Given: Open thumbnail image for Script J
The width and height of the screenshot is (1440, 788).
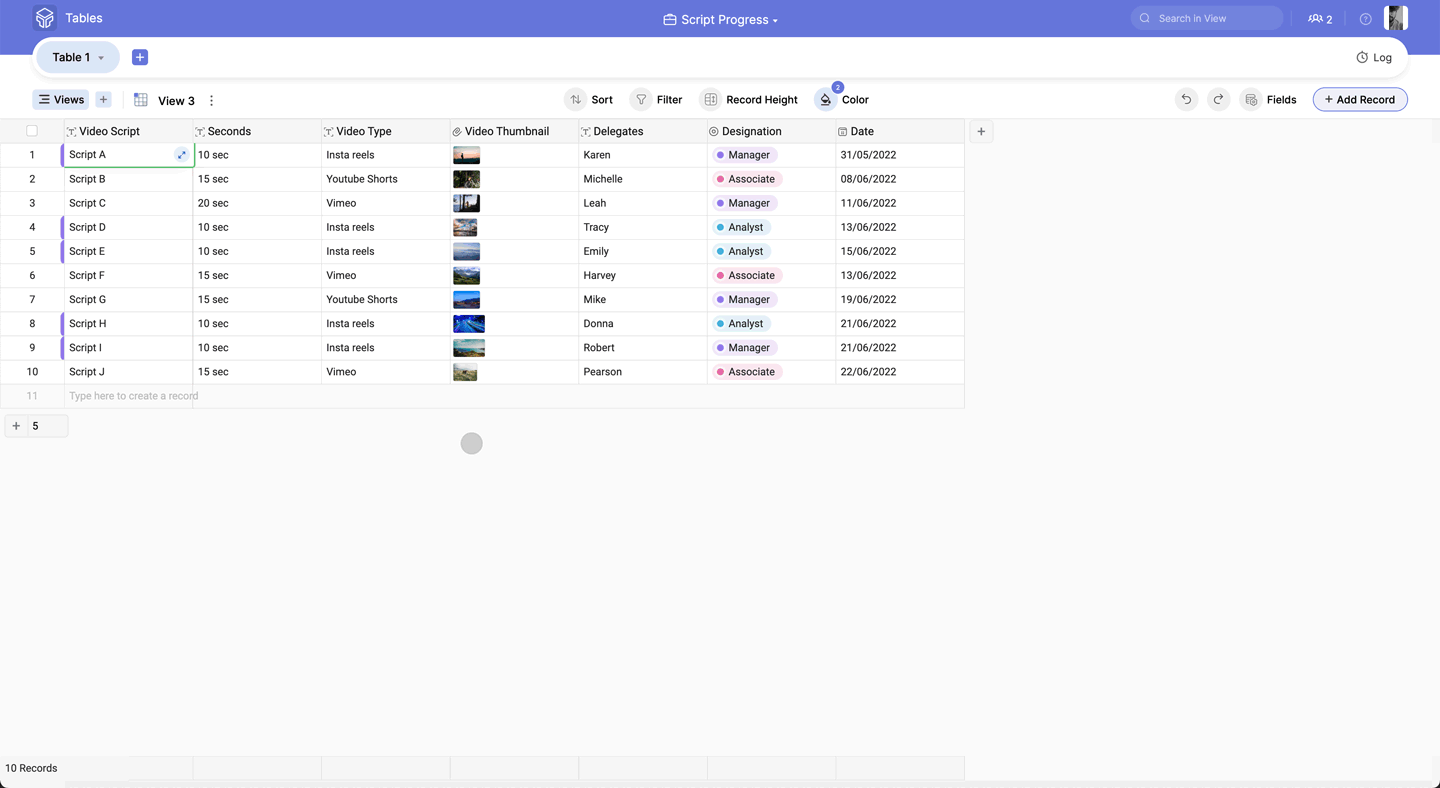Looking at the screenshot, I should [x=465, y=371].
